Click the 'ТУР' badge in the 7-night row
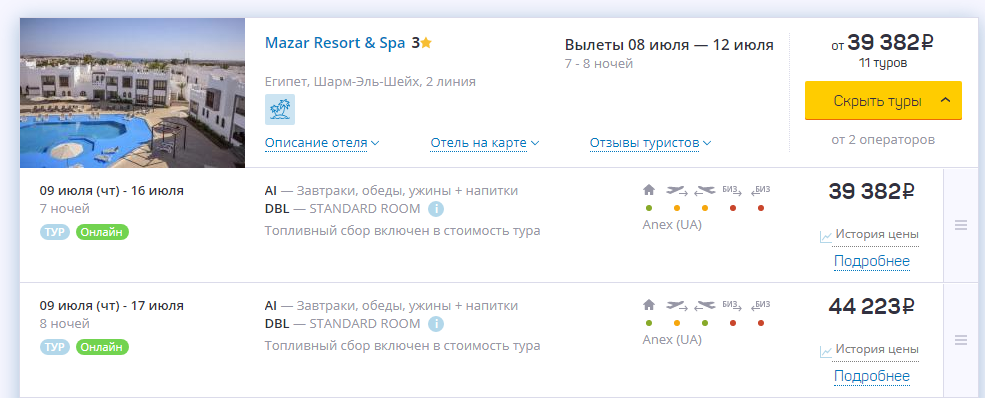Screen dimensions: 985x398 click(56, 232)
